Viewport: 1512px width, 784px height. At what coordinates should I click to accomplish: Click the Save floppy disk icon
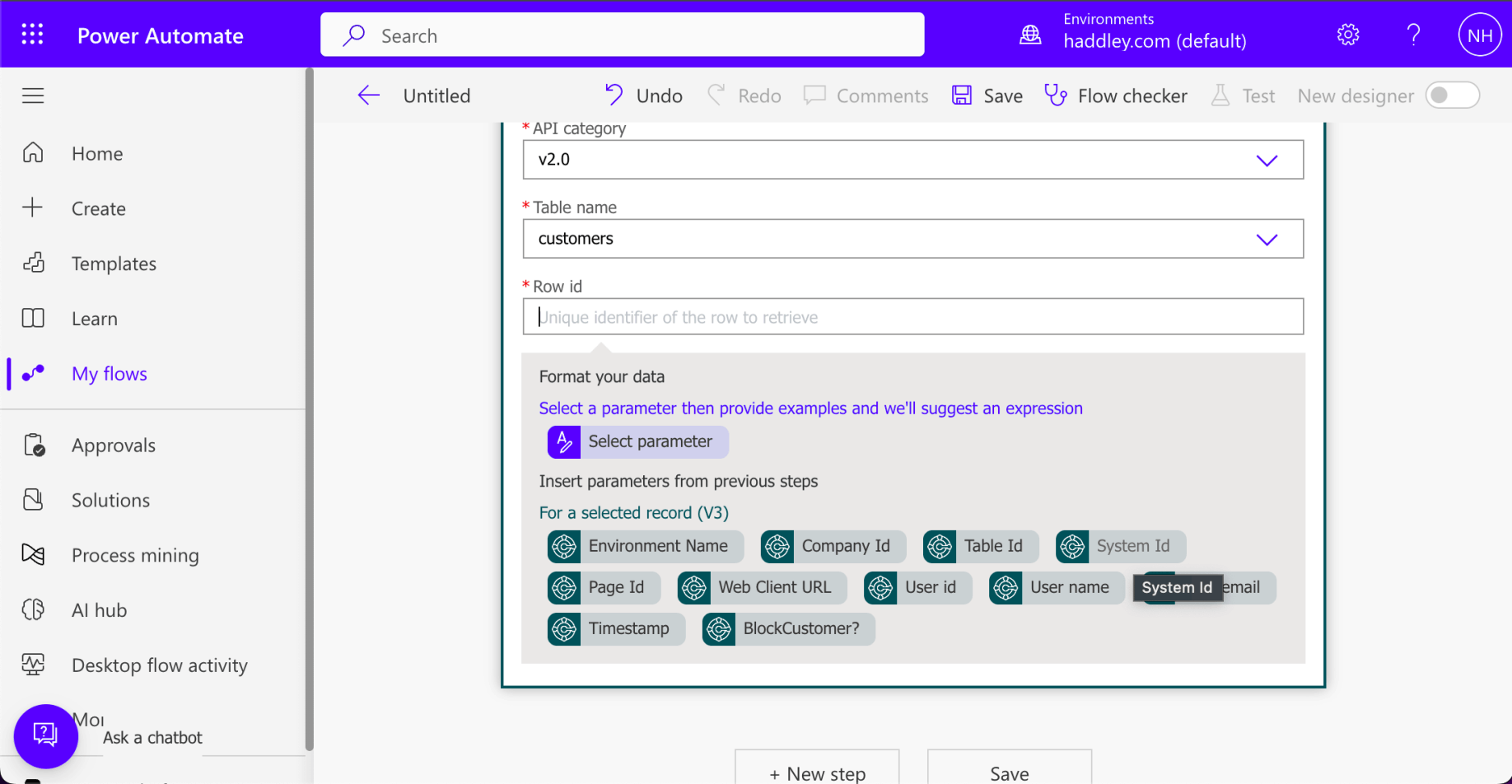tap(962, 95)
